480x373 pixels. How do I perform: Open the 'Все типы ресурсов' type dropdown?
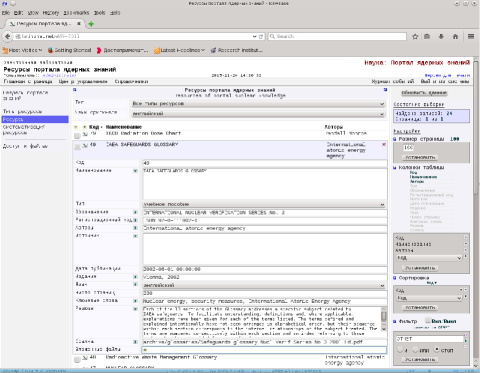[258, 104]
